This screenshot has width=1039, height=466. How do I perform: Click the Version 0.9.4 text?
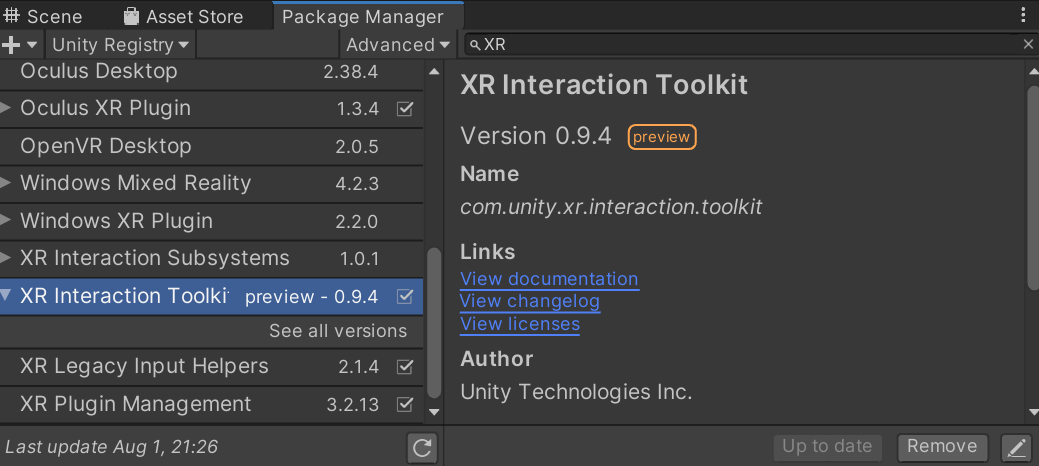coord(535,137)
